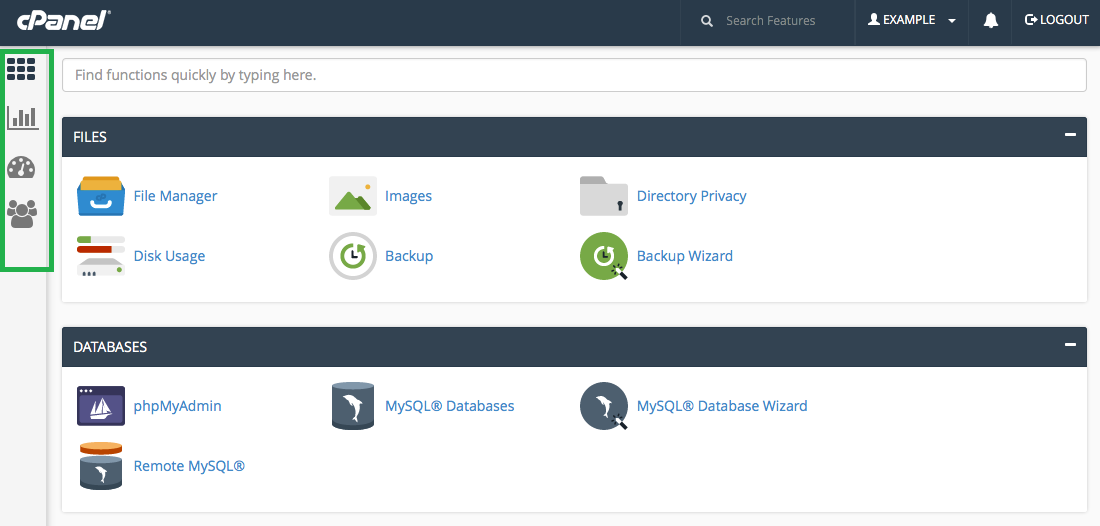
Task: Click the DATABASES section header
Action: [x=575, y=346]
